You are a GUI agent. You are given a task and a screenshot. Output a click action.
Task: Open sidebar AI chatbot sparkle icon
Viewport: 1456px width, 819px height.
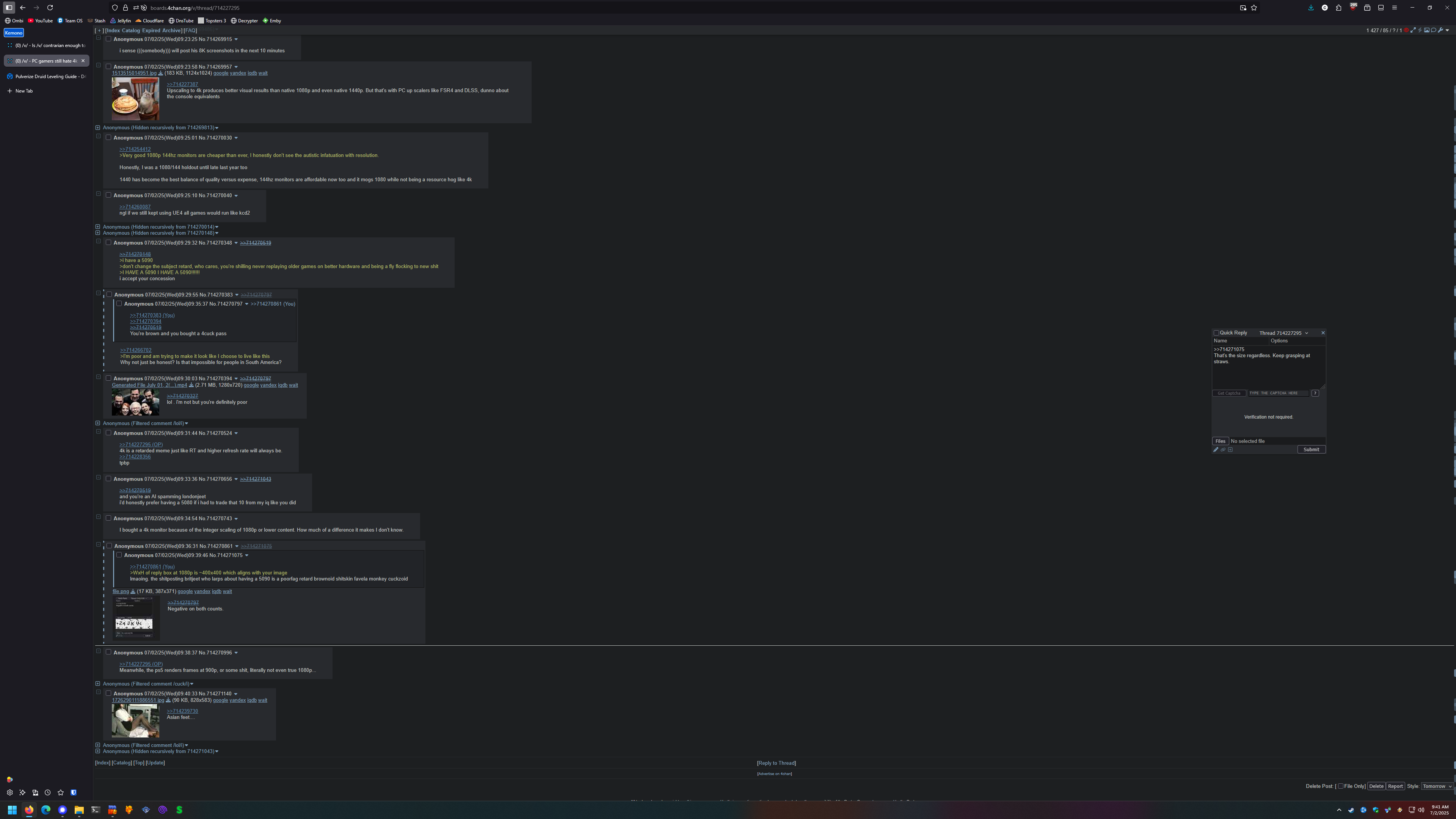point(22,792)
